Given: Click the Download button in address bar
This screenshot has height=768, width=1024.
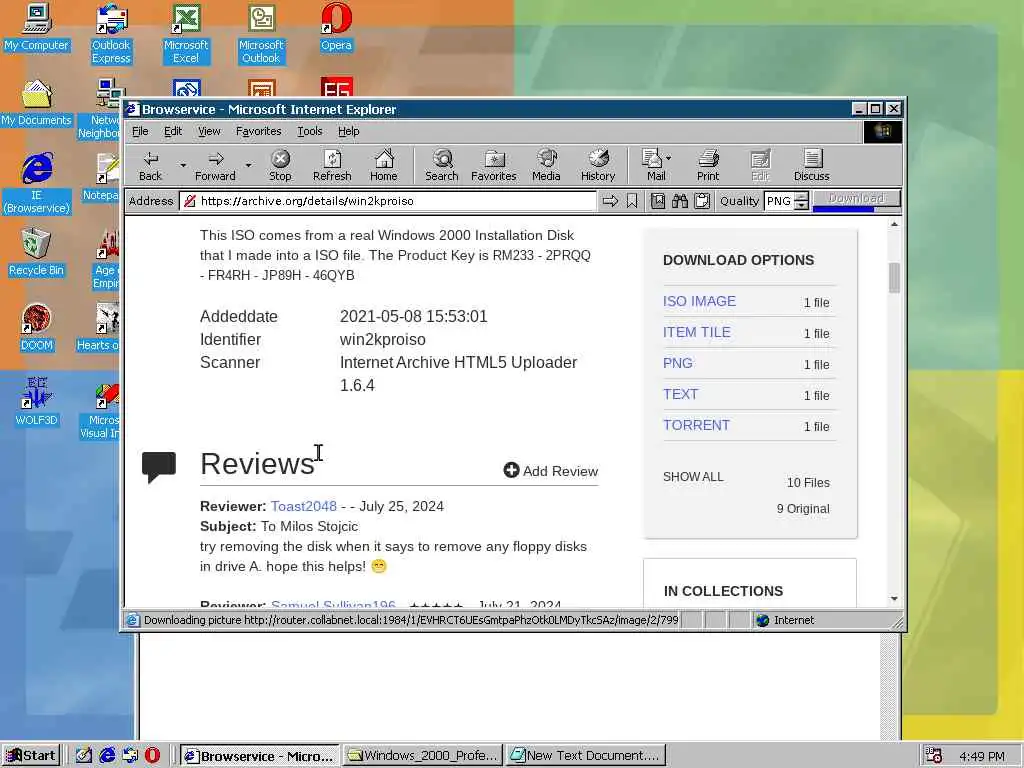Looking at the screenshot, I should coord(856,199).
